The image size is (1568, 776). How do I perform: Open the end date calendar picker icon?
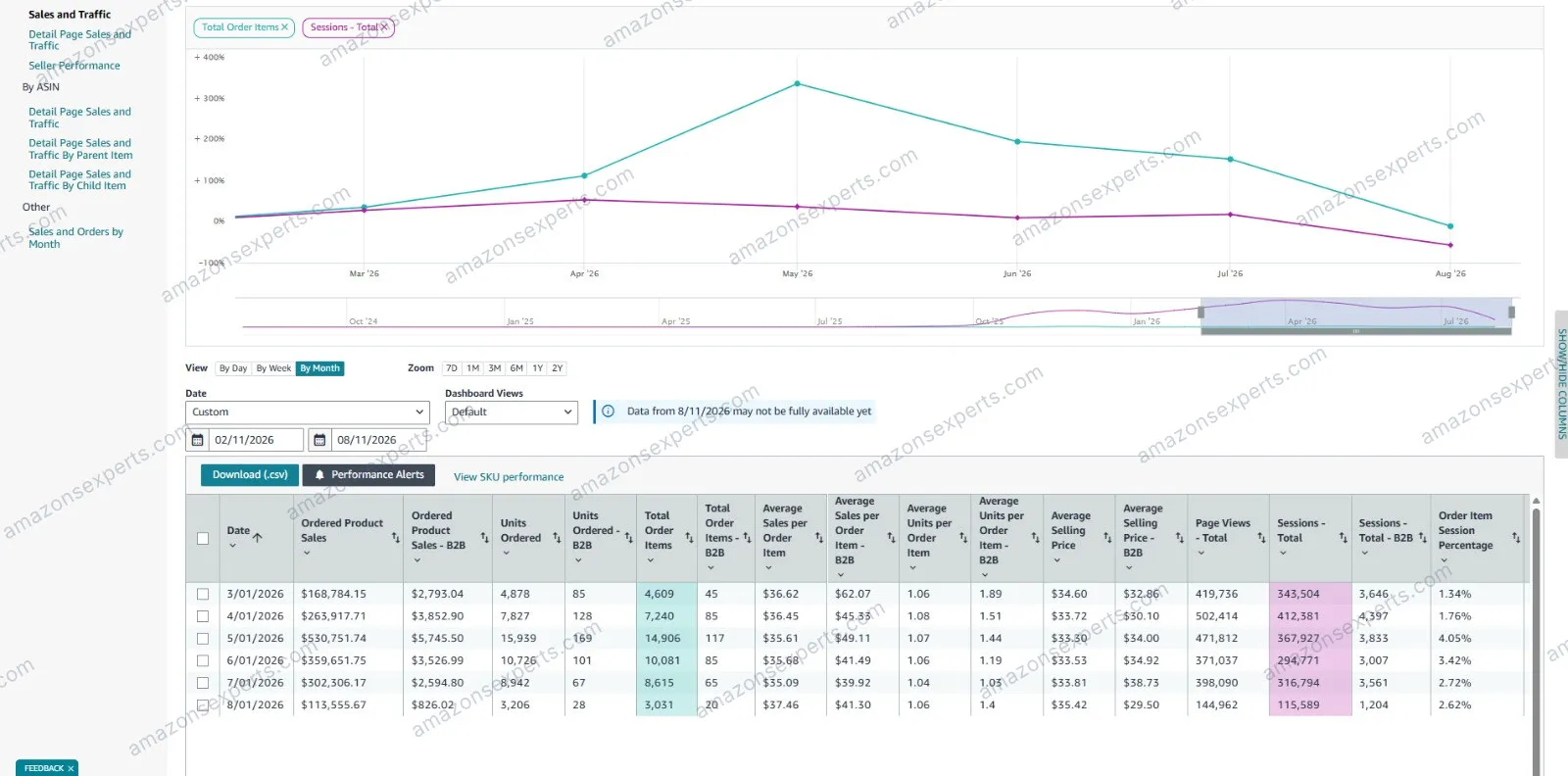click(x=320, y=440)
